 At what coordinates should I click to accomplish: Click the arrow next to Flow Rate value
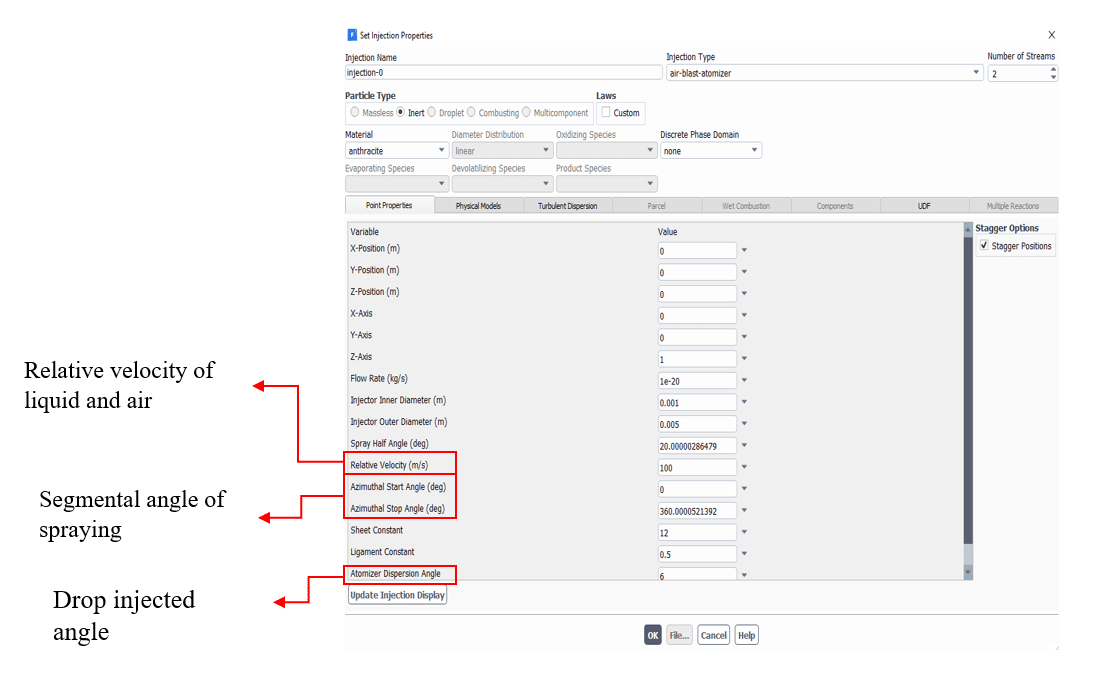744,381
